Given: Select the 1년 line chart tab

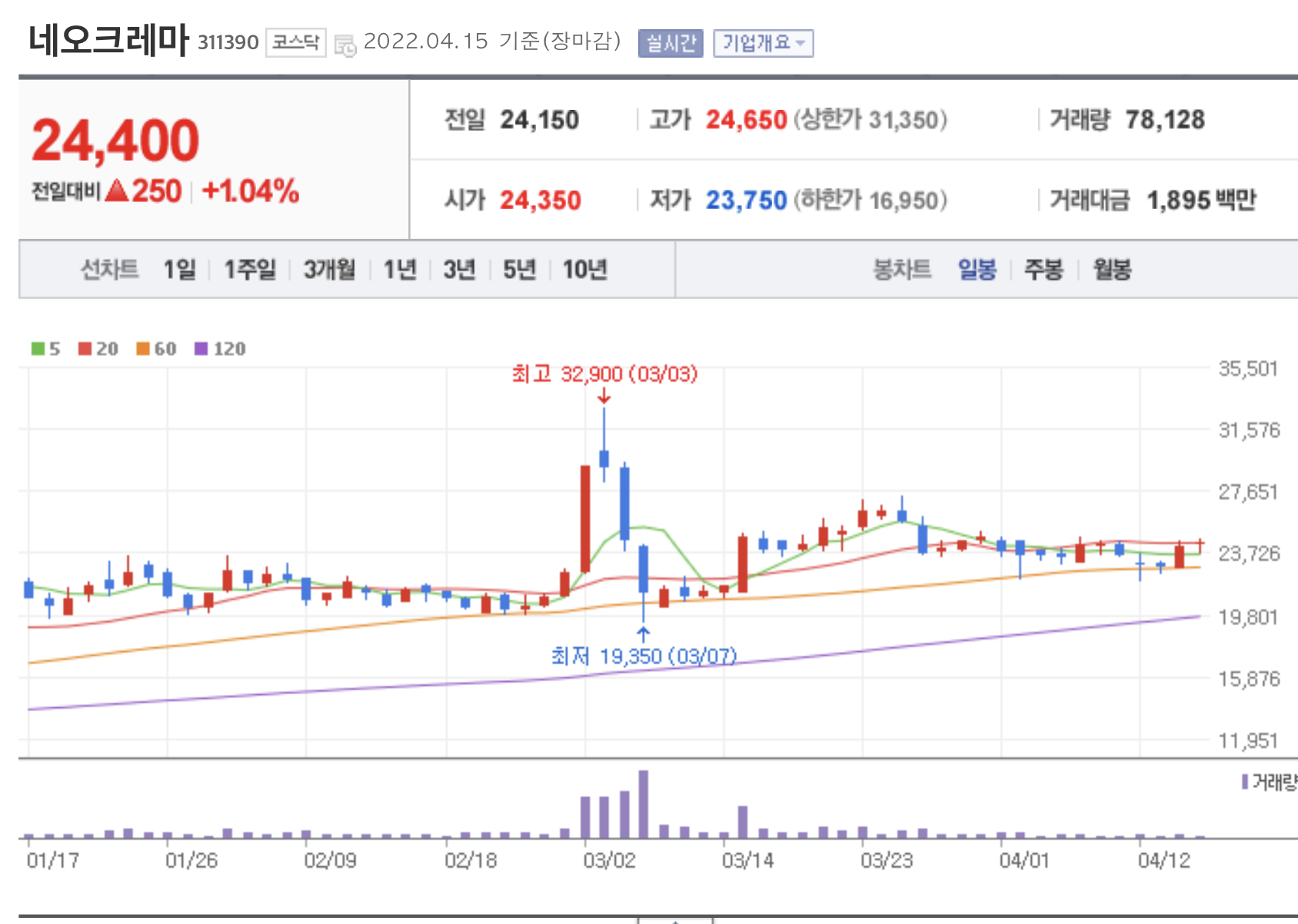Looking at the screenshot, I should pyautogui.click(x=400, y=270).
